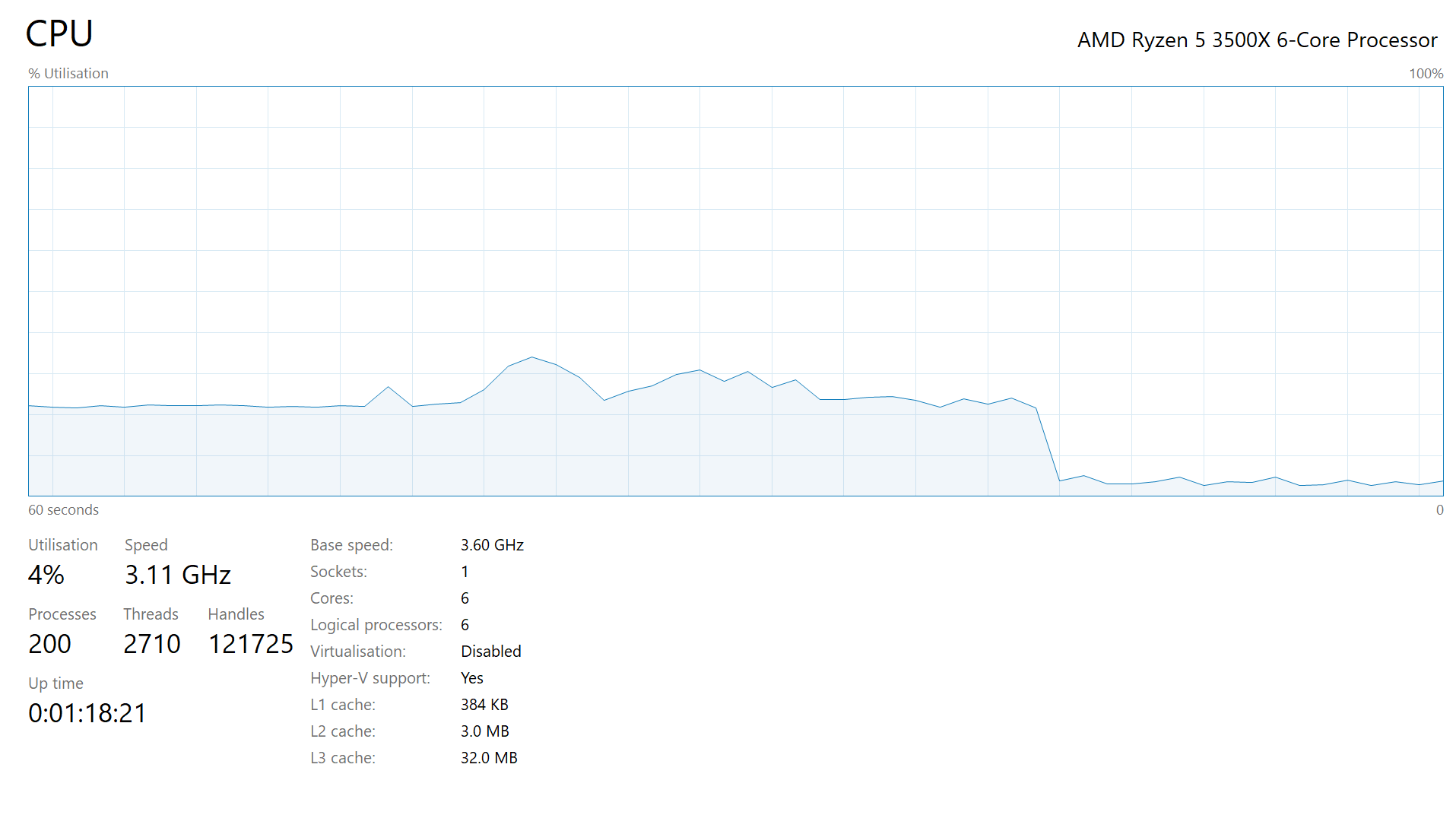Click the 60 seconds time axis label
Screen dimensions: 1456x815
[63, 509]
